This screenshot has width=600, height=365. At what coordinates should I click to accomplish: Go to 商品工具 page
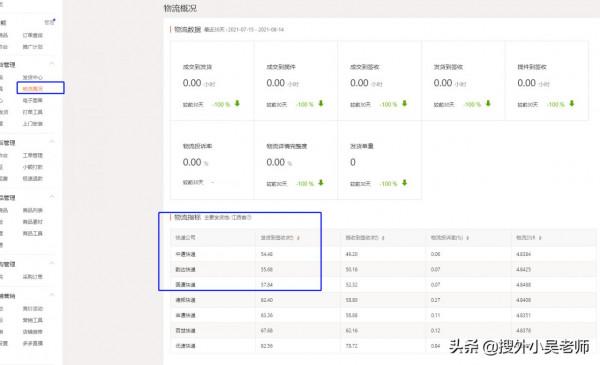tap(33, 233)
